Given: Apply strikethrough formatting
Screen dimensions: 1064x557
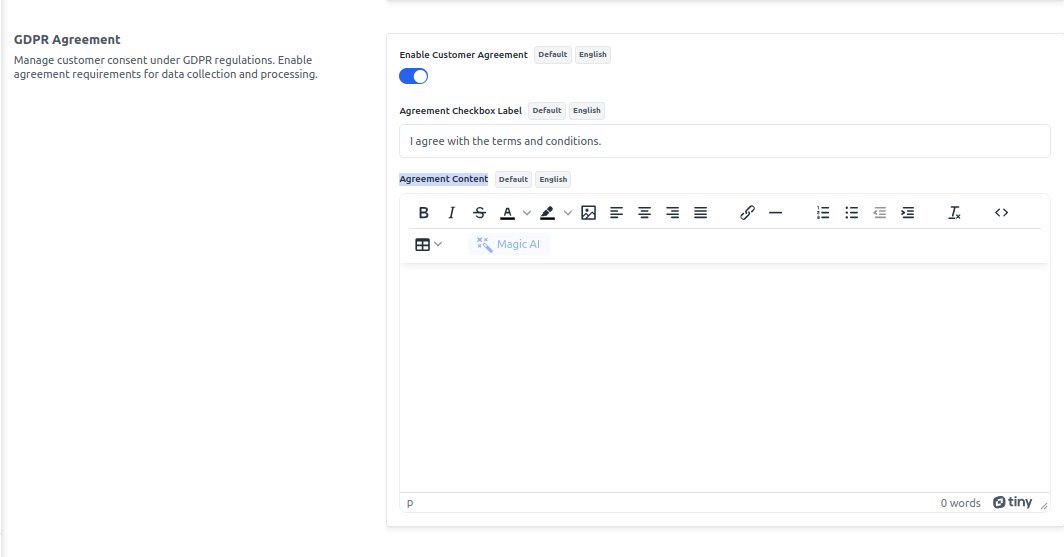Looking at the screenshot, I should click(x=480, y=213).
